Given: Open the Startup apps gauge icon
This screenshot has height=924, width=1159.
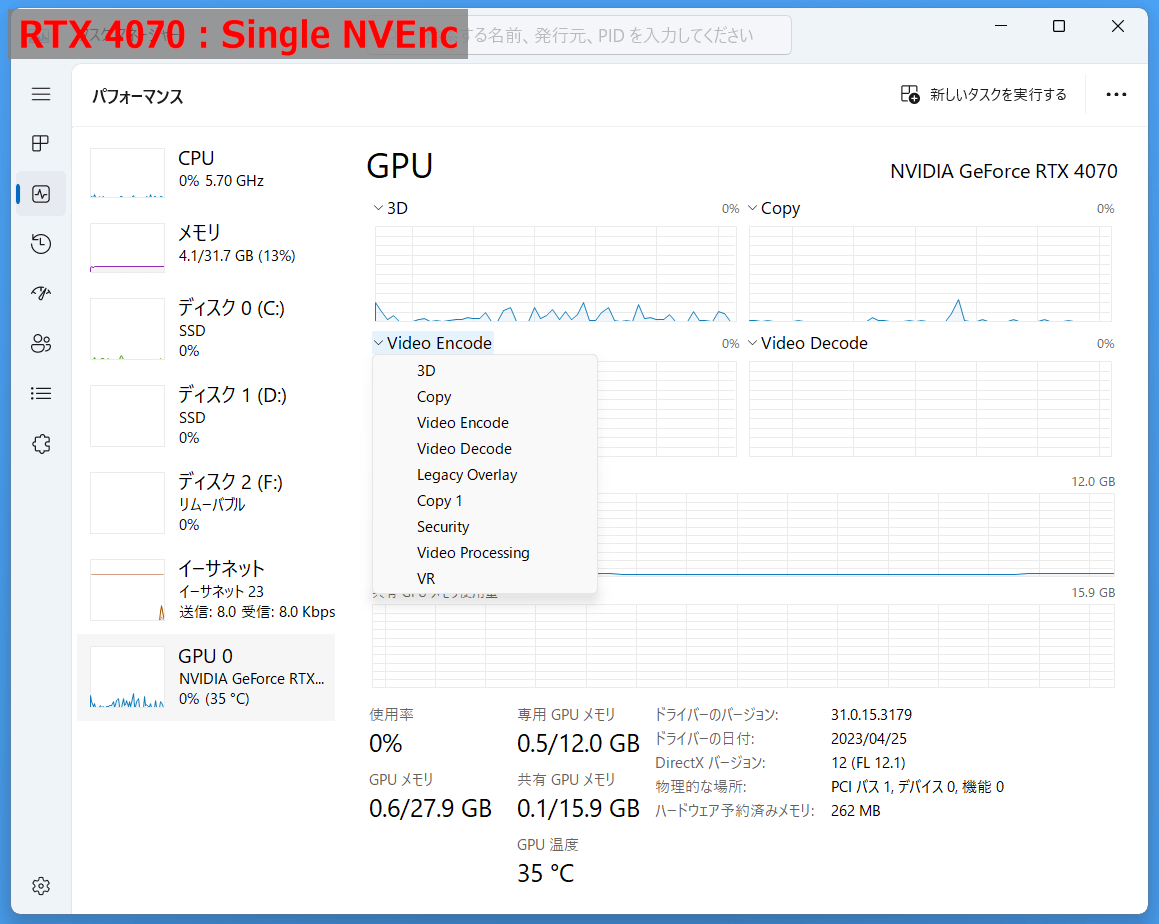Looking at the screenshot, I should (41, 293).
